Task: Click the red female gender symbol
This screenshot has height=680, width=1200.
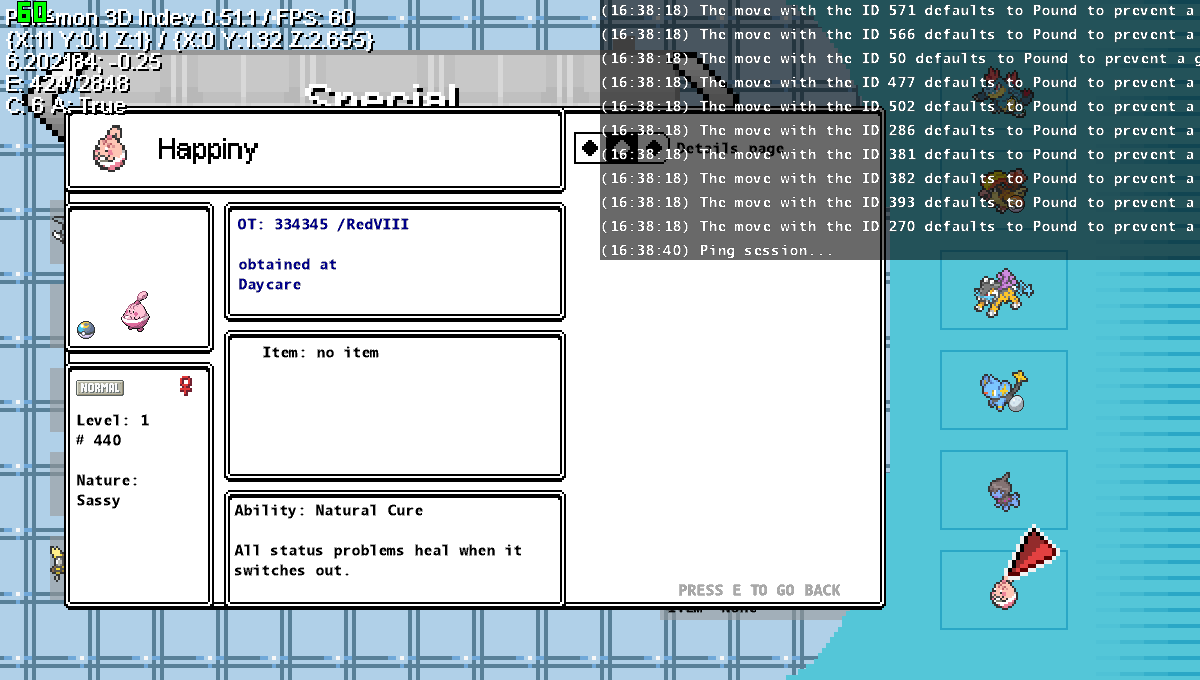Action: coord(185,385)
